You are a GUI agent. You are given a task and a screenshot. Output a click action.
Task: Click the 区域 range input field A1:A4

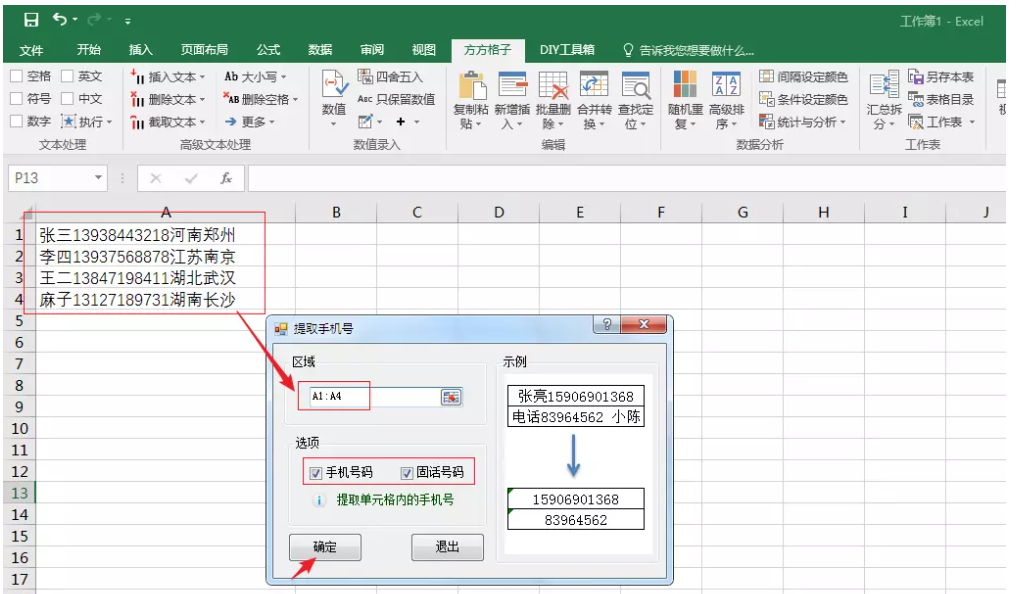[376, 397]
